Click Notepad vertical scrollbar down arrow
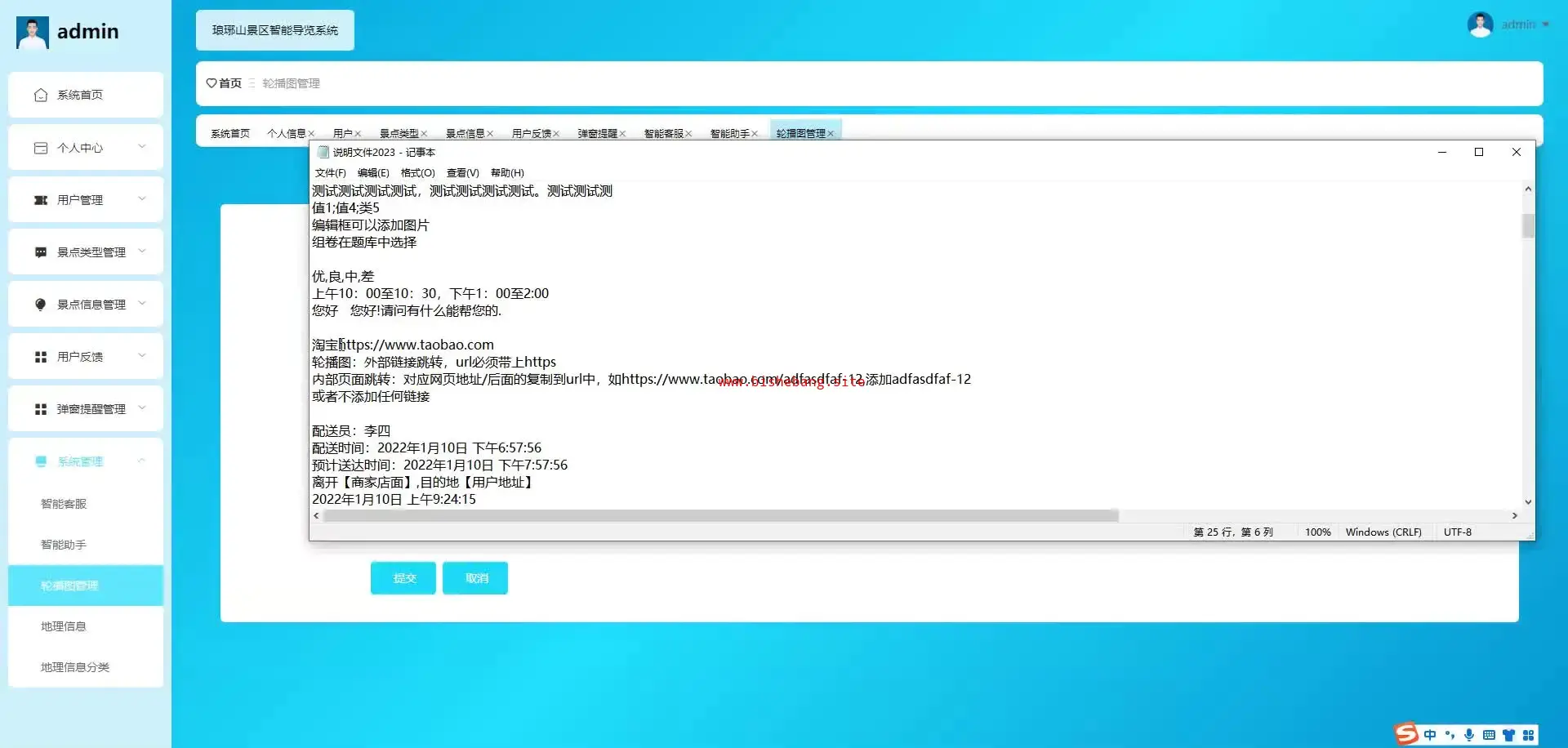The width and height of the screenshot is (1568, 748). [1528, 502]
